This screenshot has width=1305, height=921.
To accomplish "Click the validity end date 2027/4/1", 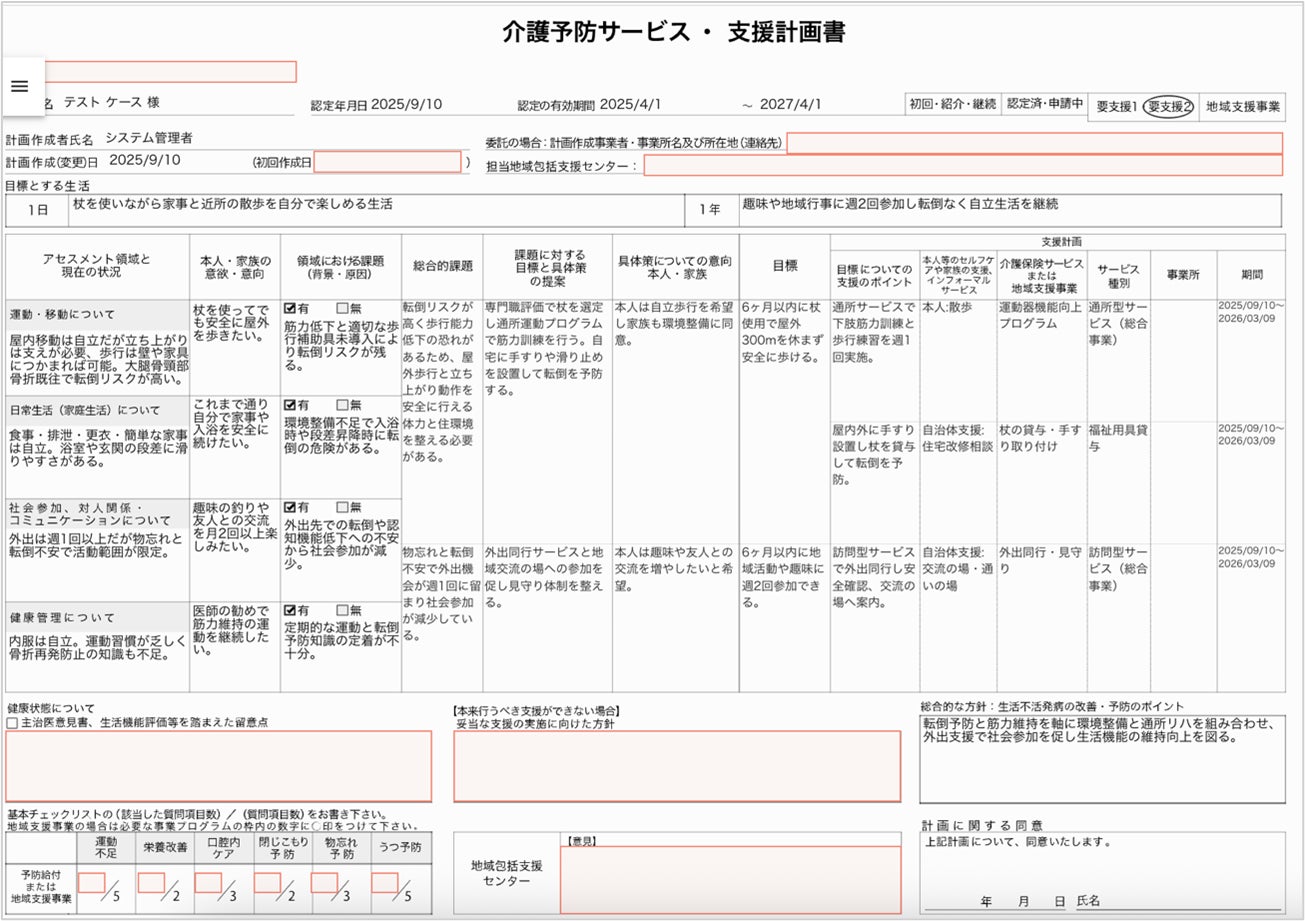I will (x=791, y=104).
